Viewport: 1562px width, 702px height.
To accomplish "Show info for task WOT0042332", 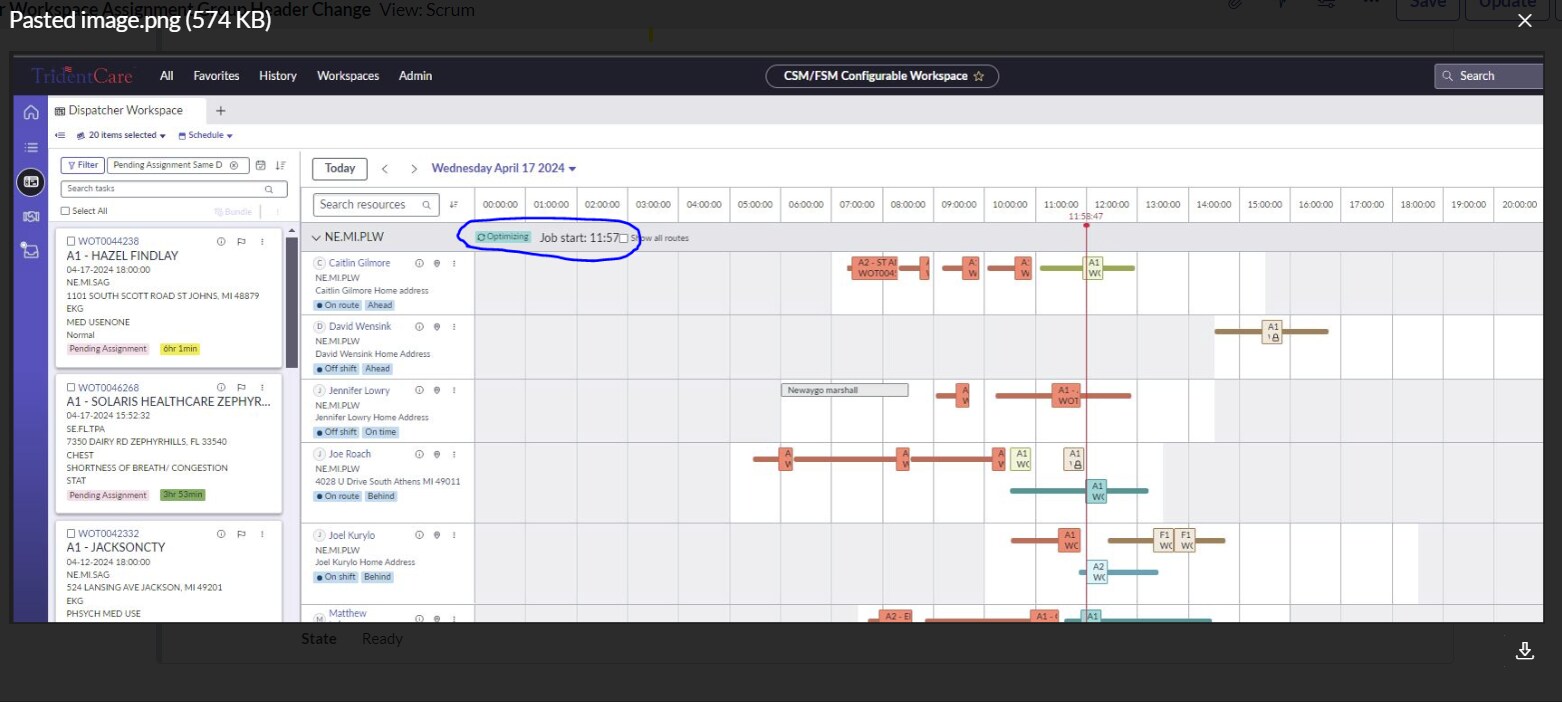I will pos(221,533).
